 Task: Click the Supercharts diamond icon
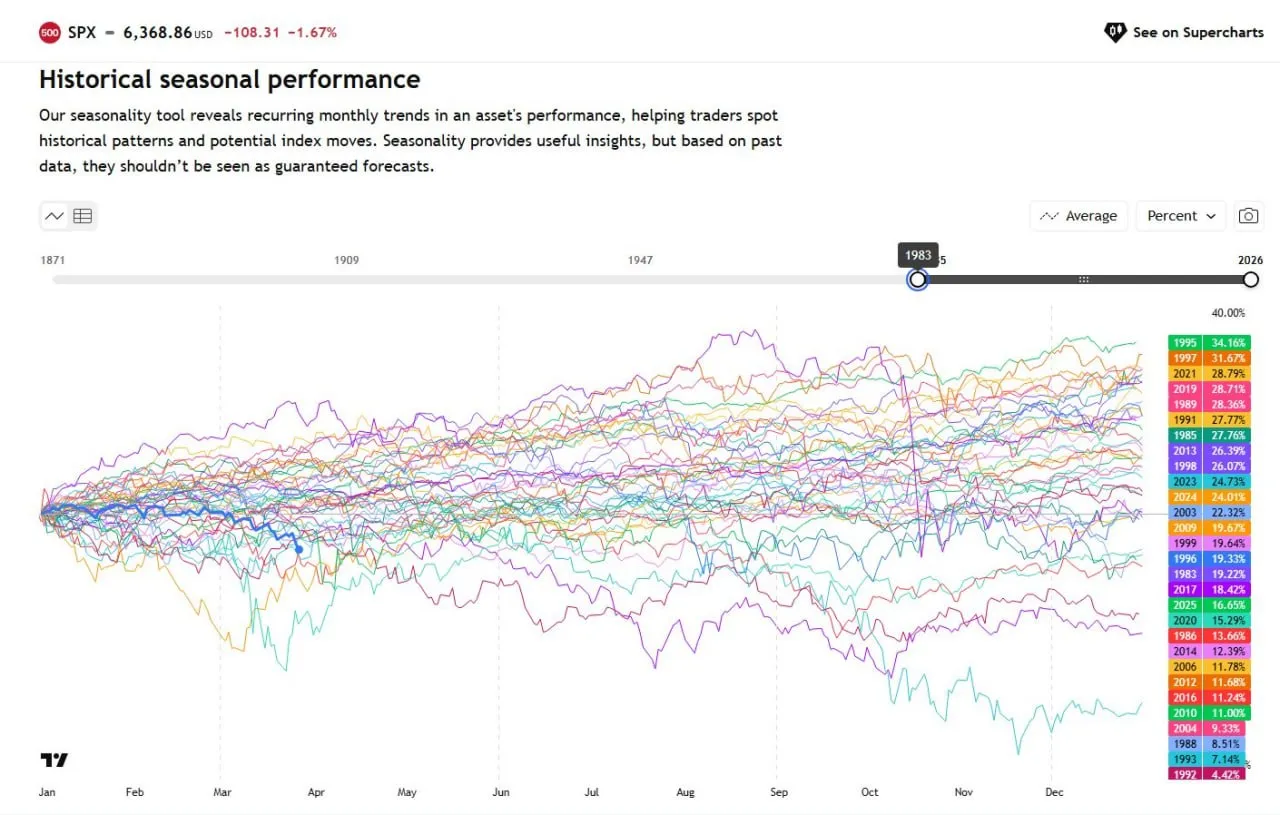[1115, 31]
